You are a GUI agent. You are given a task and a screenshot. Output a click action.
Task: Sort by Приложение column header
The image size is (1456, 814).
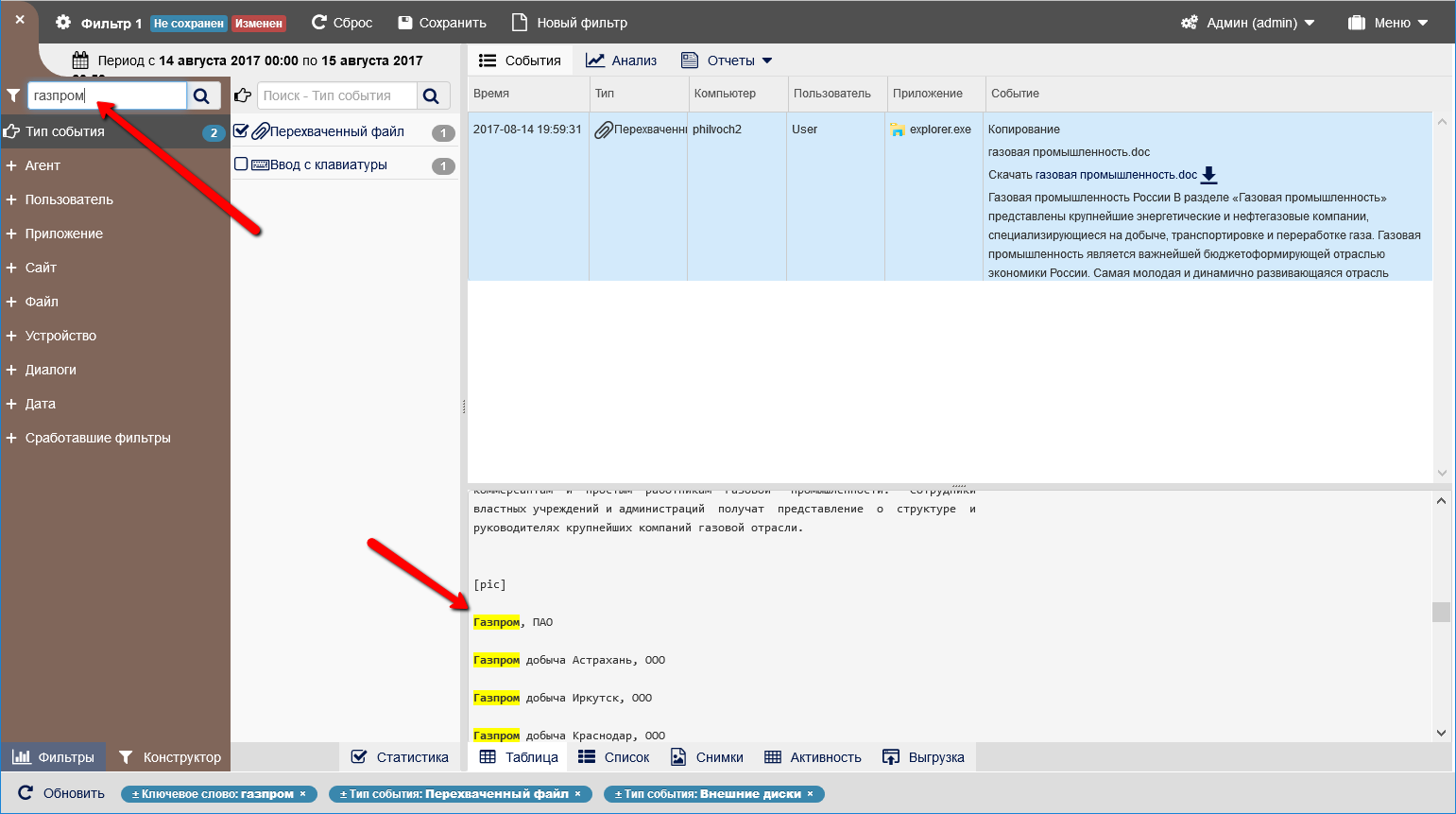[935, 94]
